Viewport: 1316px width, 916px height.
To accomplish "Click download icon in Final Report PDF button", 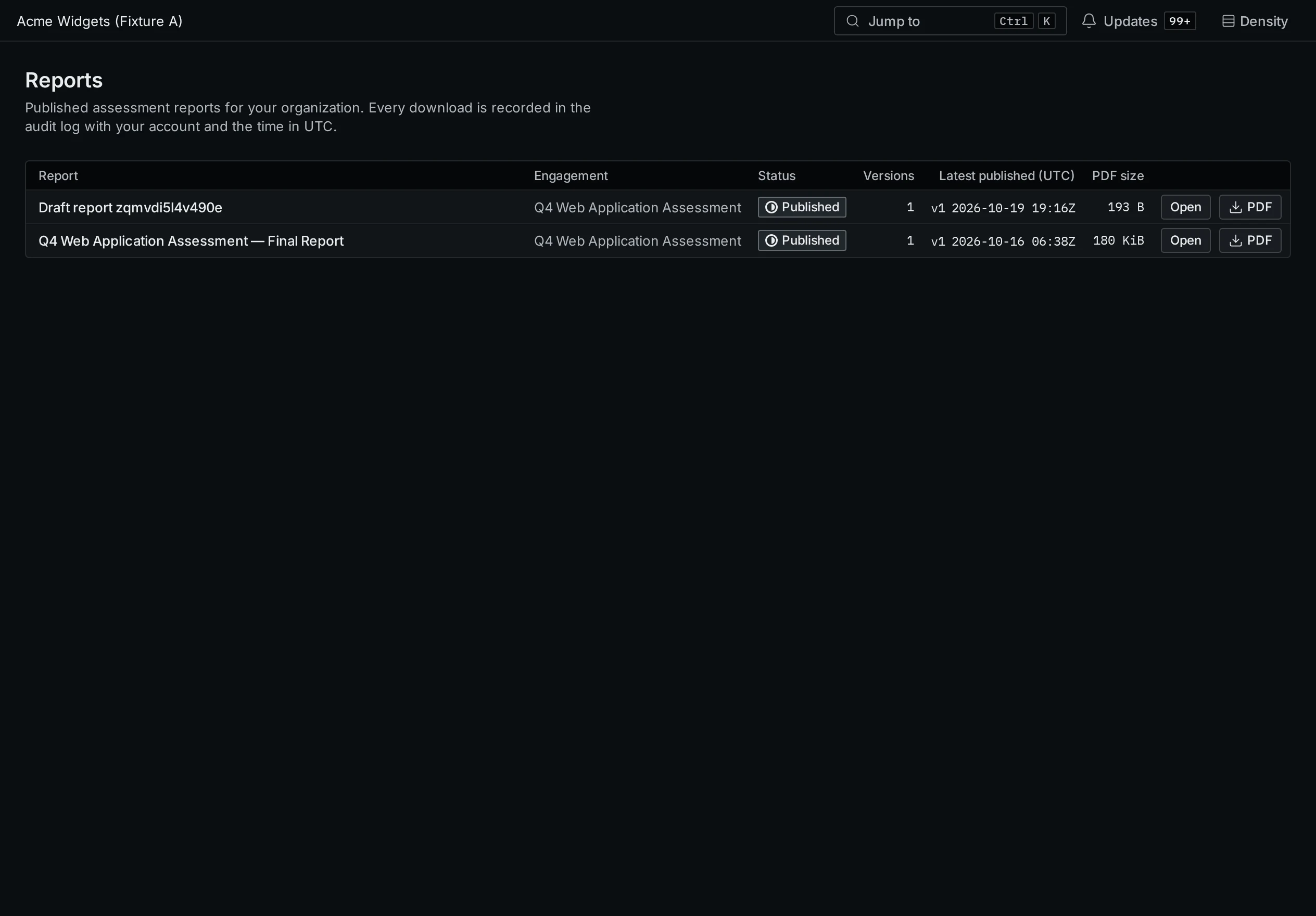I will tap(1235, 241).
